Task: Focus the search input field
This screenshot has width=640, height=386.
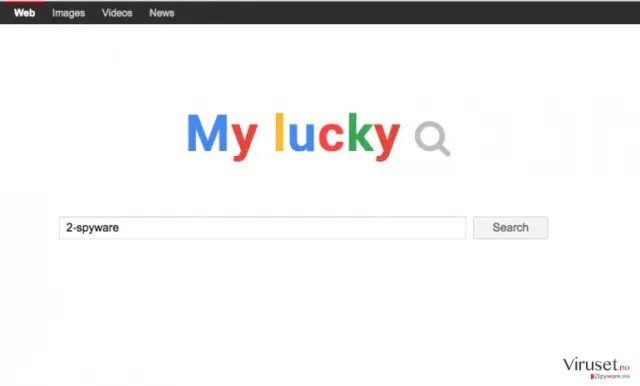Action: pyautogui.click(x=262, y=228)
